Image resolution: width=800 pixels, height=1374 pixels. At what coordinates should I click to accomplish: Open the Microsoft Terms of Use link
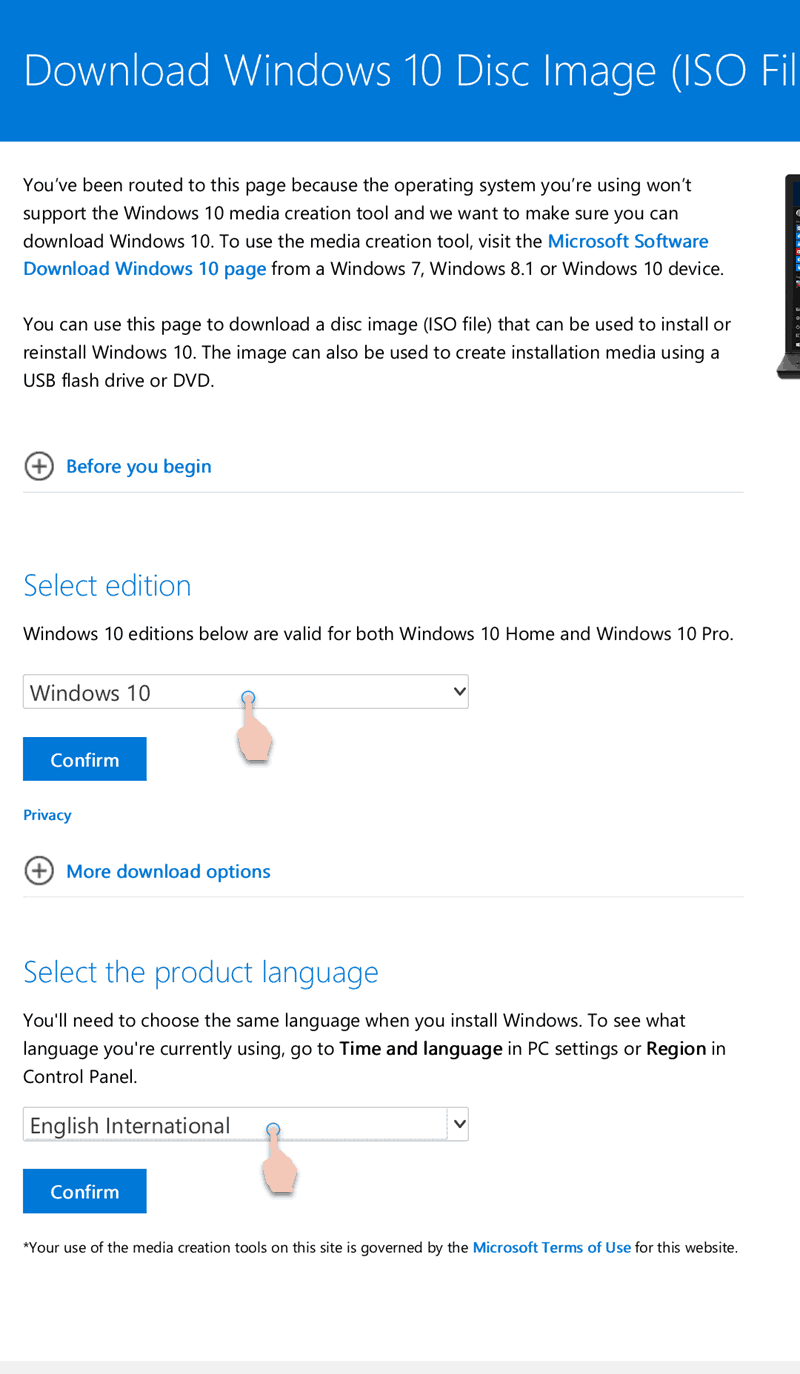[x=552, y=1247]
